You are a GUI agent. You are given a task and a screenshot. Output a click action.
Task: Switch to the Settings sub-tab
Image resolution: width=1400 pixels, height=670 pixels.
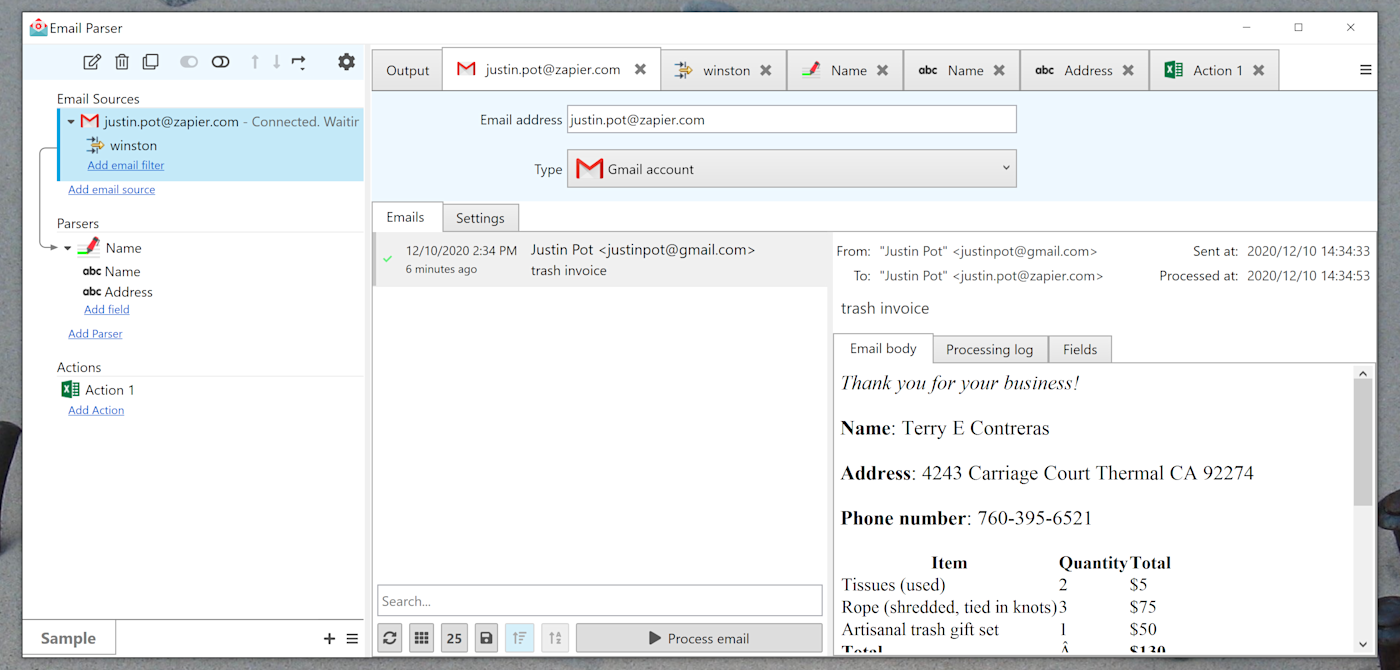point(480,218)
